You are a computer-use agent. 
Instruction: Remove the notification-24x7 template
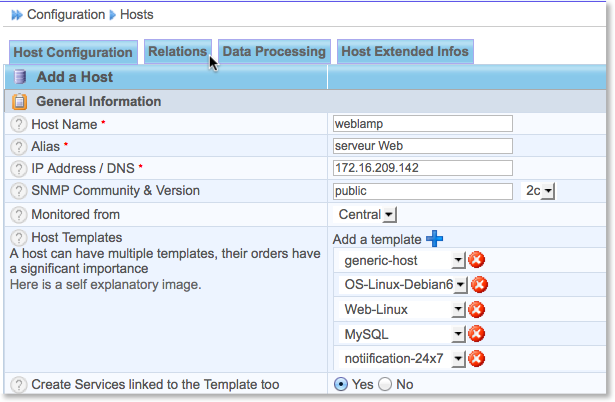(x=477, y=358)
